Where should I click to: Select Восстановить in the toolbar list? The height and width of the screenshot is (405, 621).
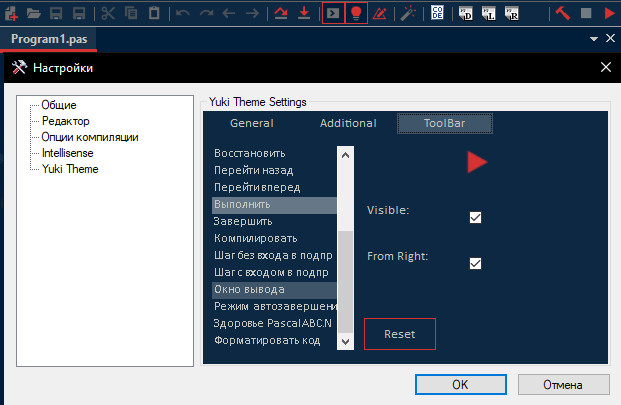(x=274, y=153)
